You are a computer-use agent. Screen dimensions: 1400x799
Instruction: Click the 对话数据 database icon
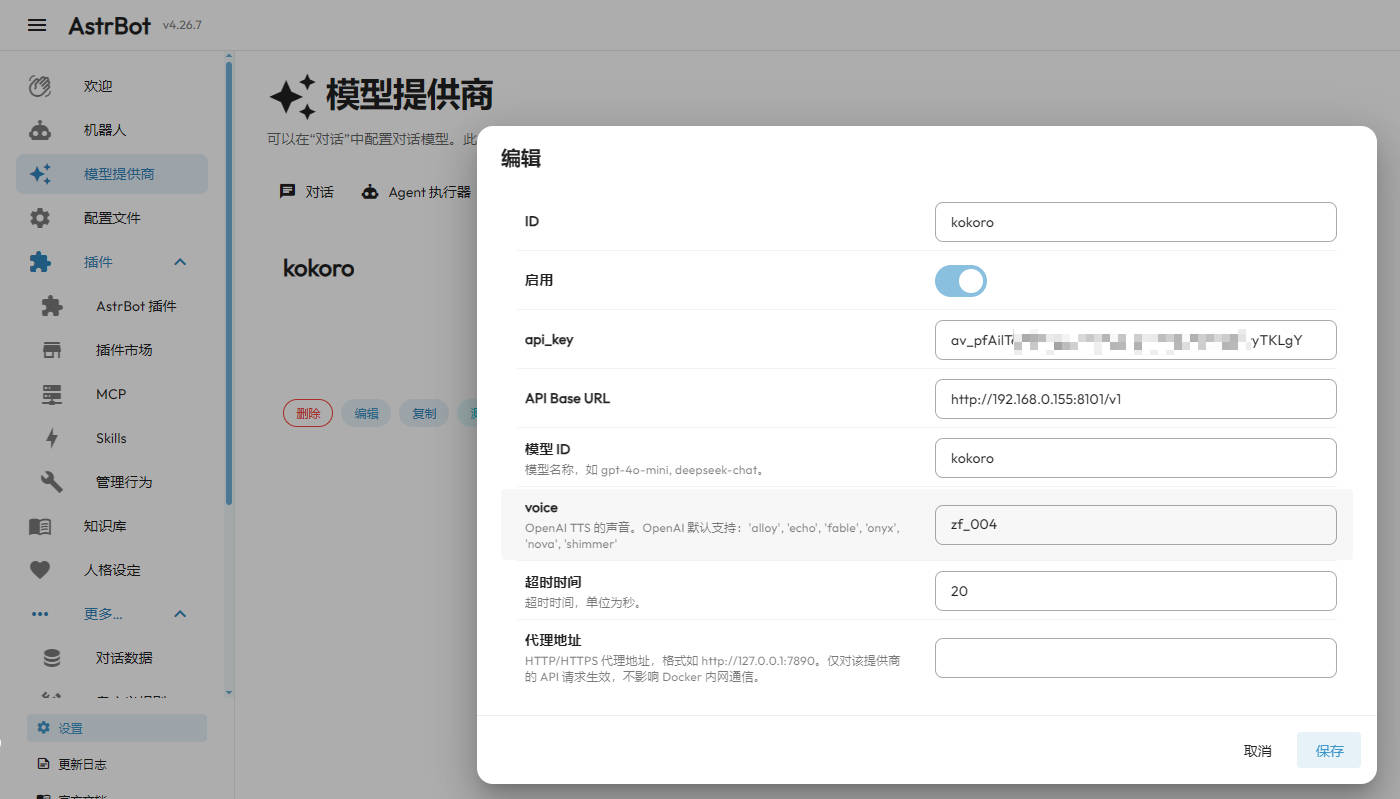(52, 658)
